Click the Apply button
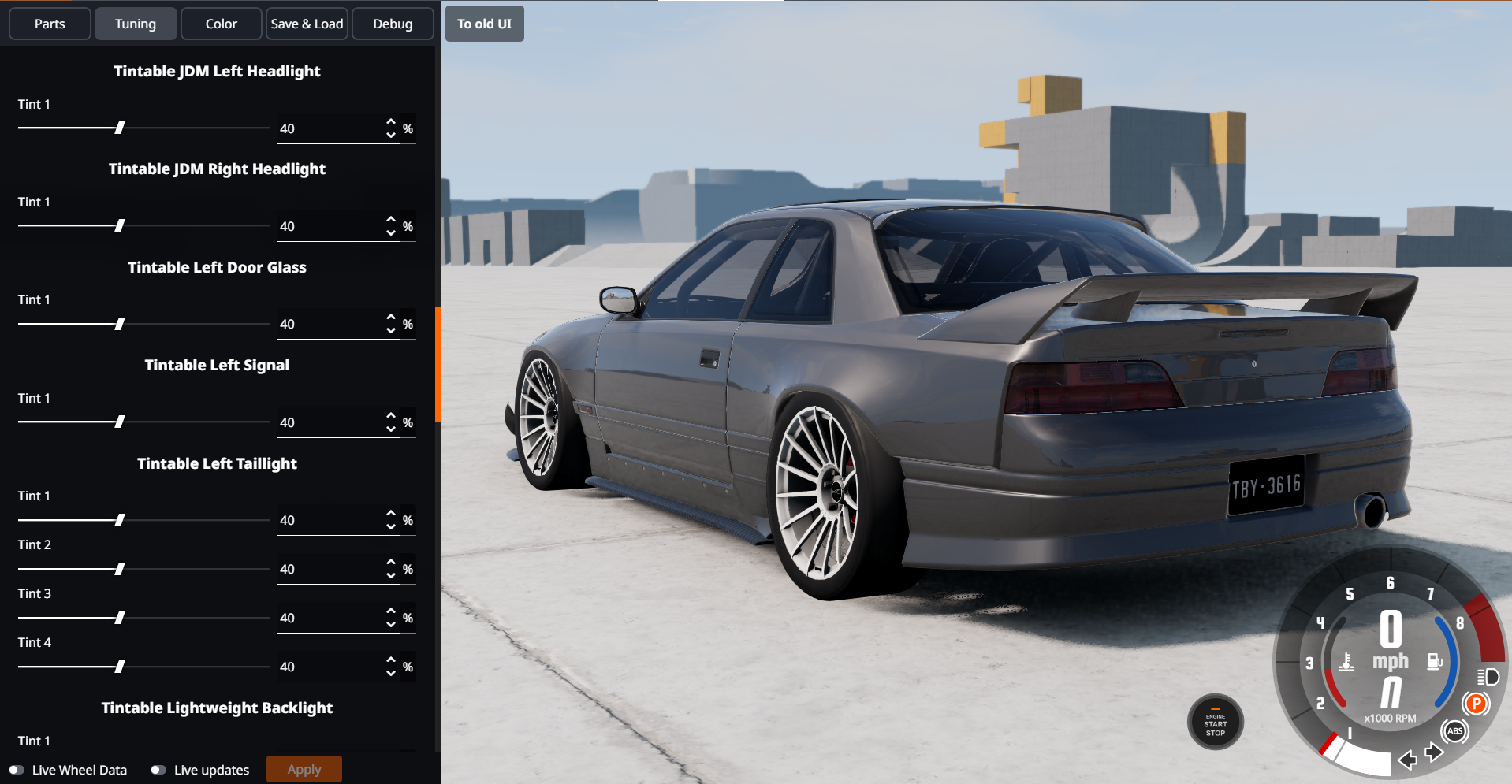The image size is (1512, 784). [x=304, y=769]
